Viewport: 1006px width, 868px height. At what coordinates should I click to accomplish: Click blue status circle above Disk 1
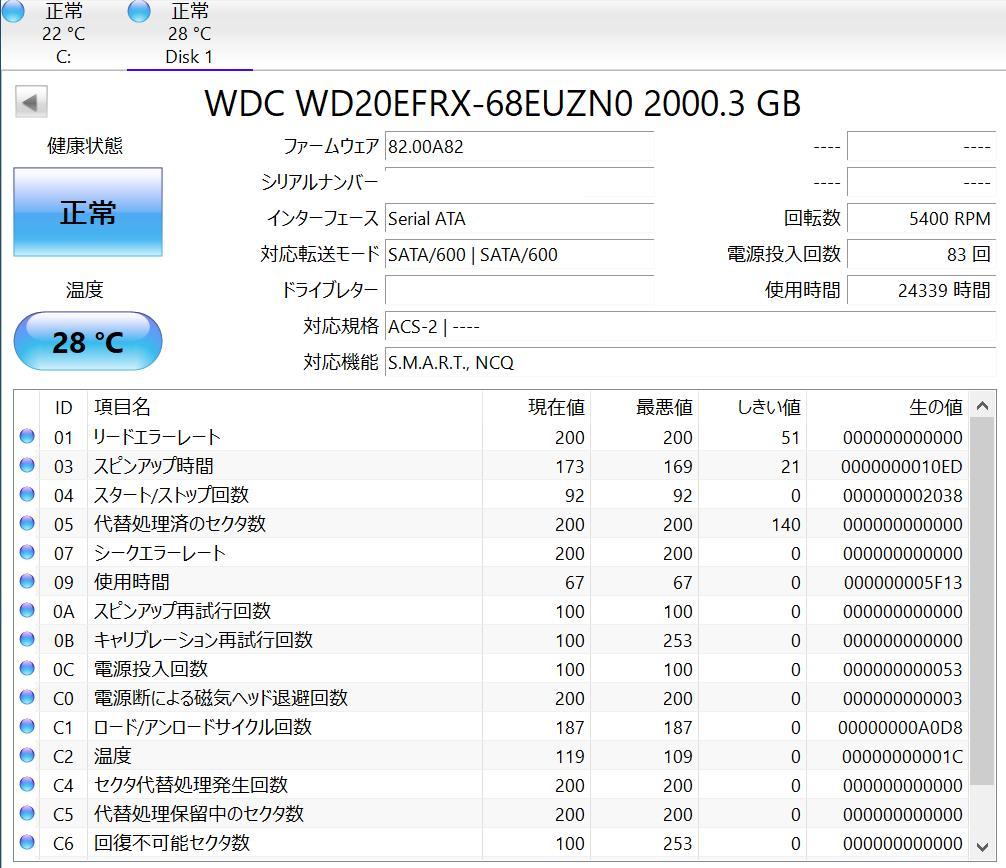click(x=139, y=11)
